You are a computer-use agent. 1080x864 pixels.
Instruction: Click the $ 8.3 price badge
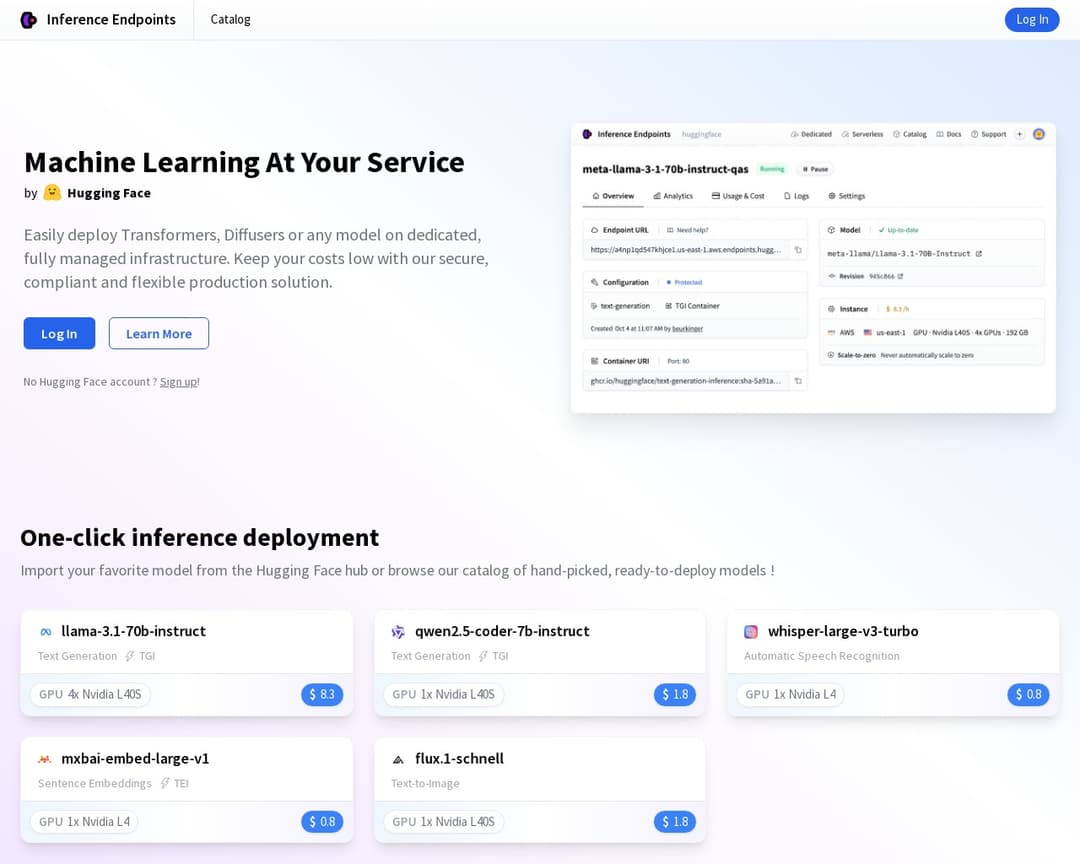pos(322,695)
